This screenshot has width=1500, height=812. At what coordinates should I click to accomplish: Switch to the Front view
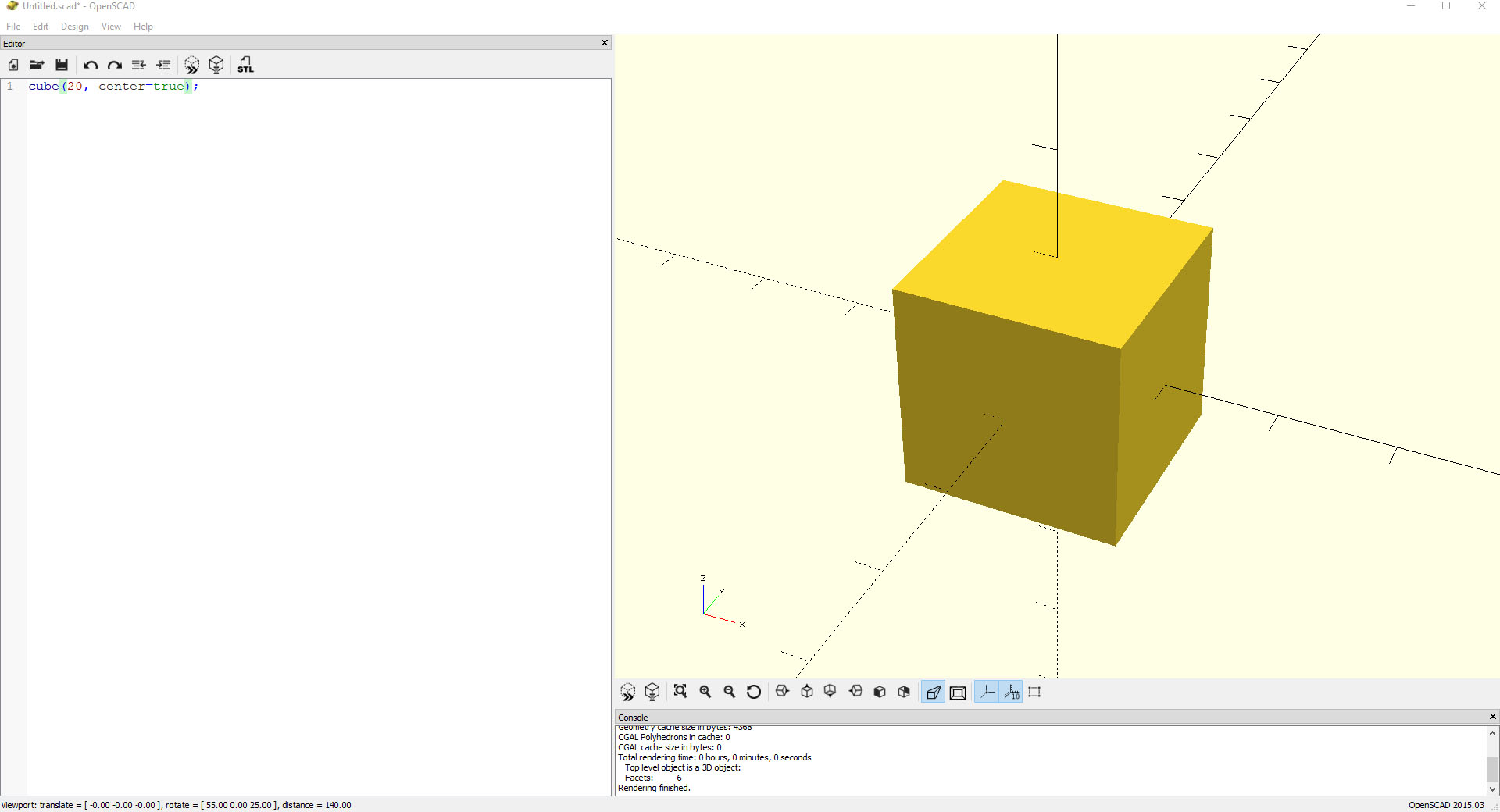click(880, 692)
